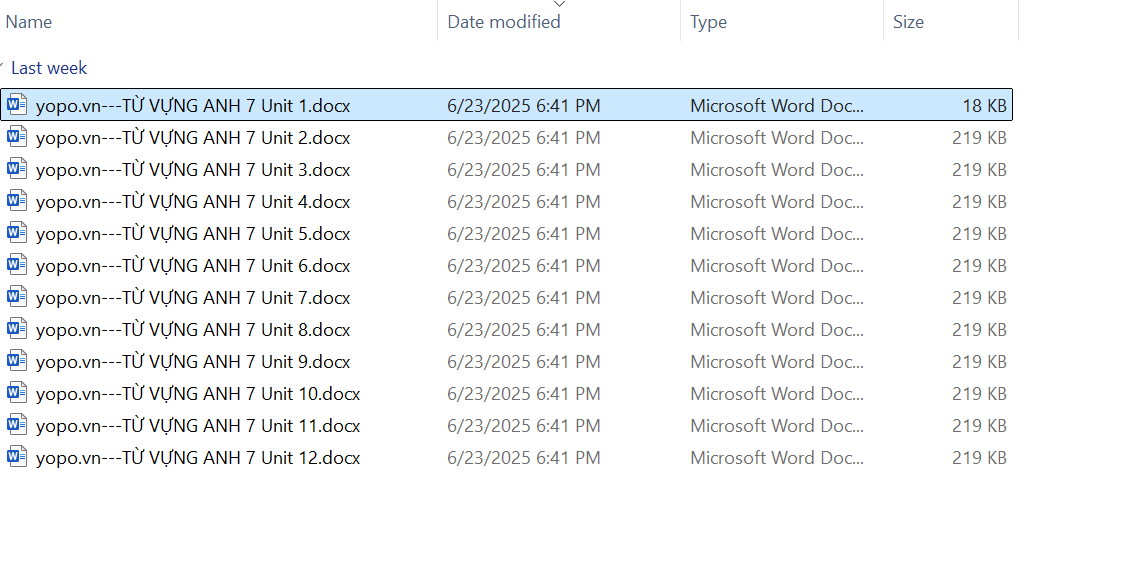The width and height of the screenshot is (1147, 571).
Task: Click the Word icon for Unit 1.docx
Action: point(17,105)
